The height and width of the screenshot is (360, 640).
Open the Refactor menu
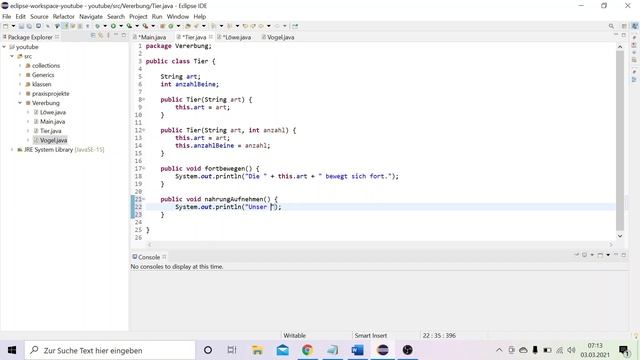64,16
